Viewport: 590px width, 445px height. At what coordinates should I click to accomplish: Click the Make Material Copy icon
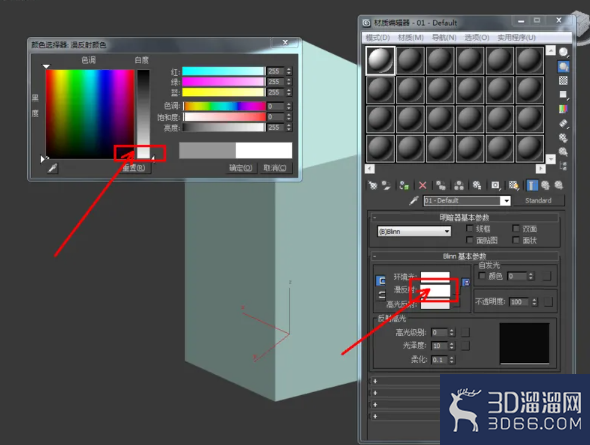441,185
